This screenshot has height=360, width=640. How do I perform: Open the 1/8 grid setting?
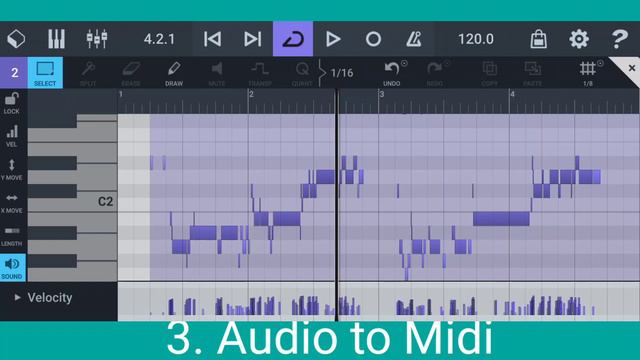[x=588, y=73]
